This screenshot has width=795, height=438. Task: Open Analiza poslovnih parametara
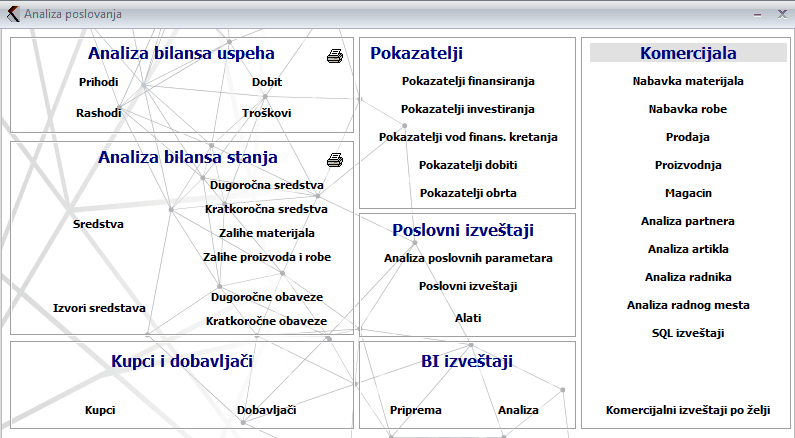468,258
